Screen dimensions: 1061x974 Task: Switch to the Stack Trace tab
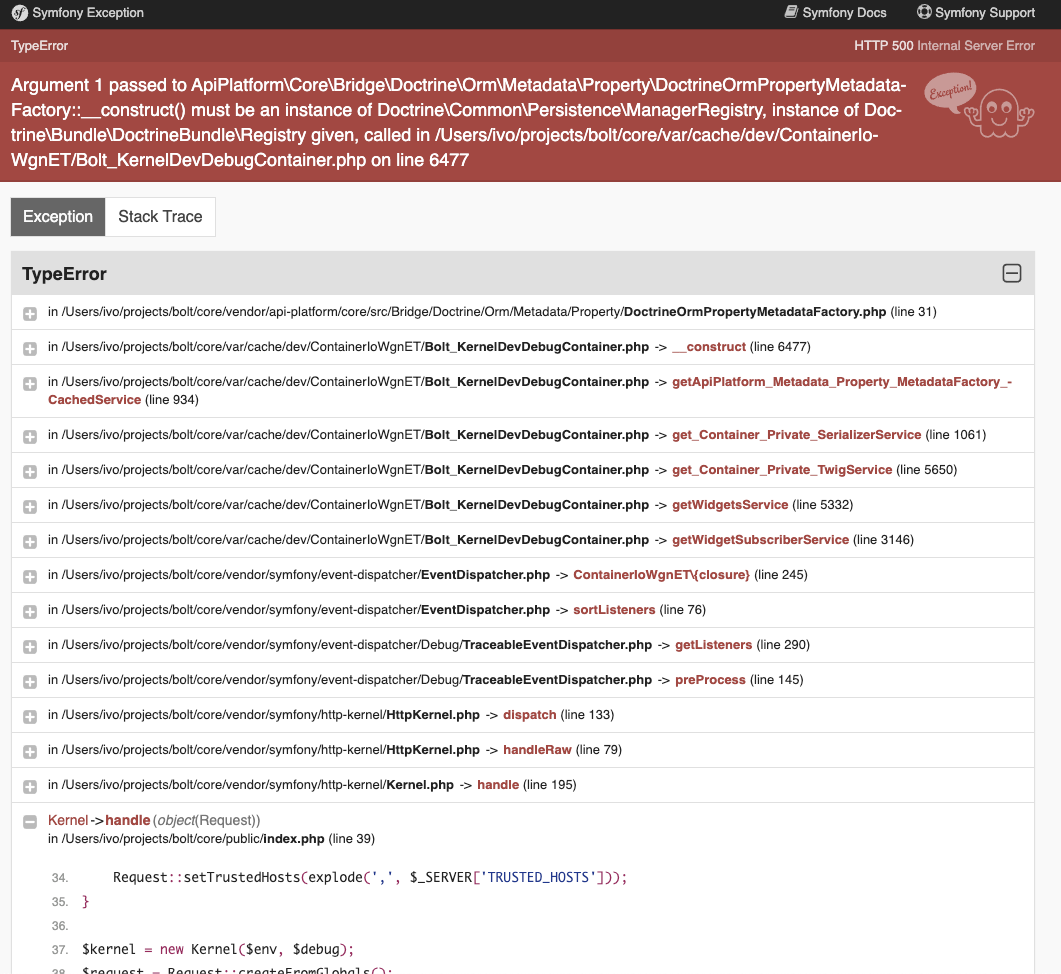(x=160, y=217)
